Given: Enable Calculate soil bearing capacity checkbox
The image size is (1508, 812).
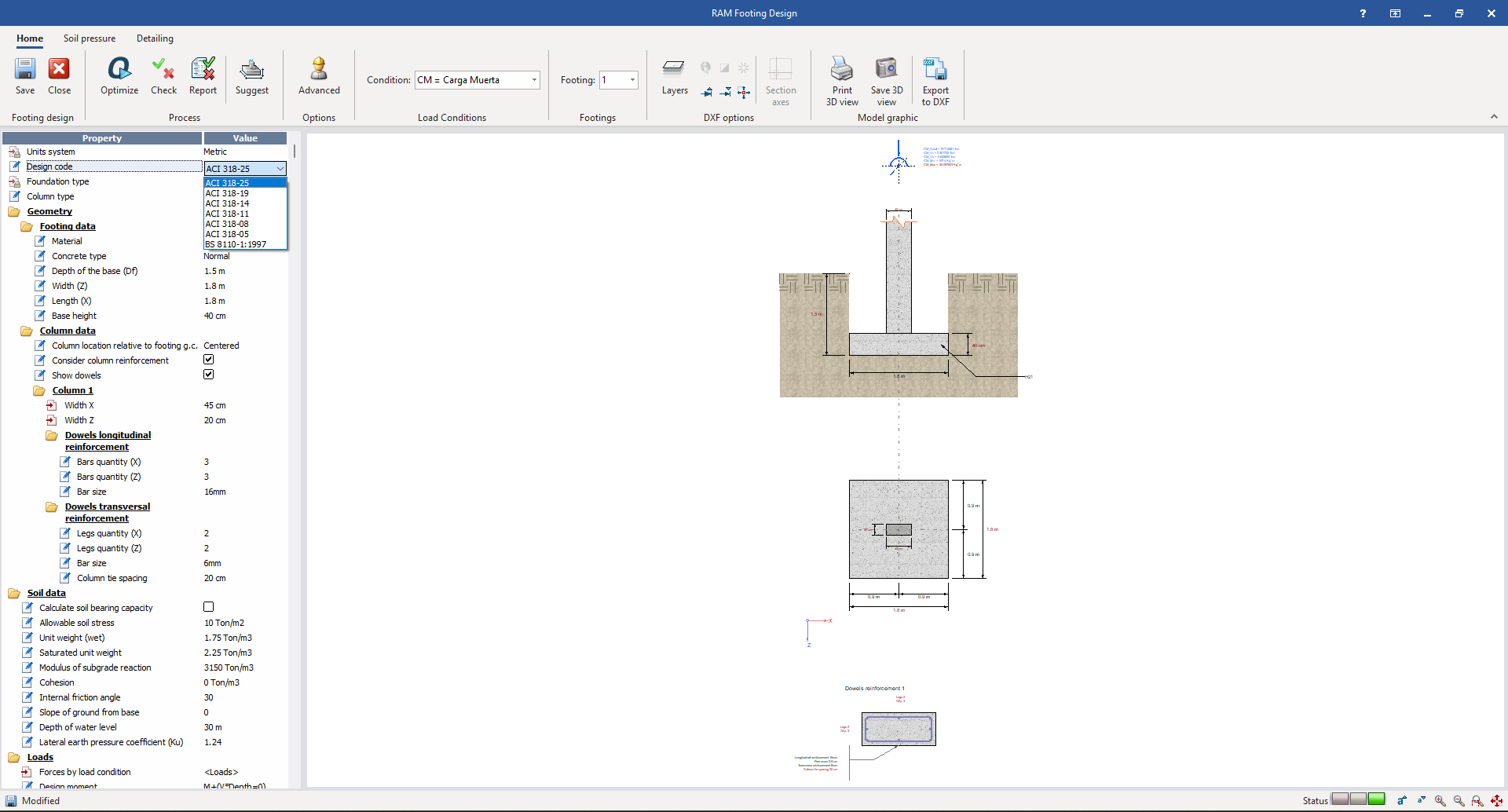Looking at the screenshot, I should coord(209,607).
